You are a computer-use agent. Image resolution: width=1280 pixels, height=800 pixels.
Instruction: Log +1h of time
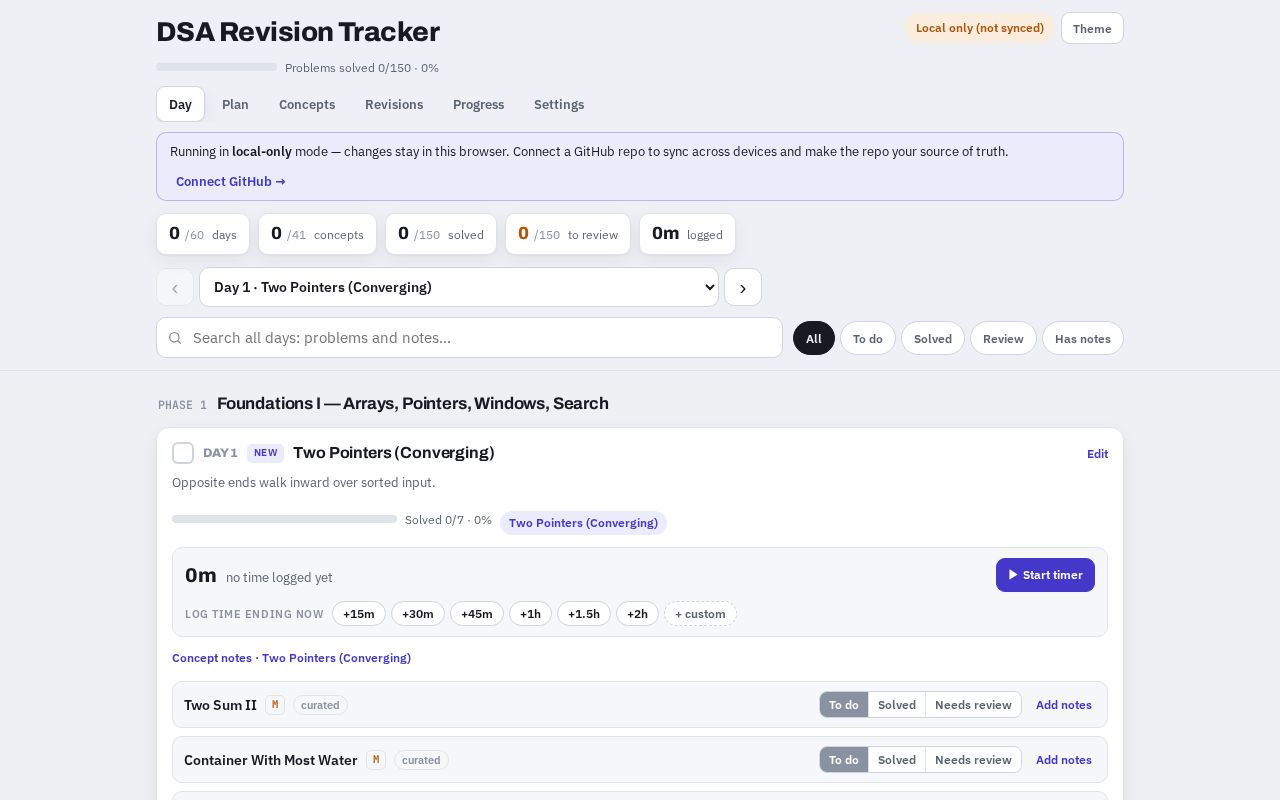point(530,614)
